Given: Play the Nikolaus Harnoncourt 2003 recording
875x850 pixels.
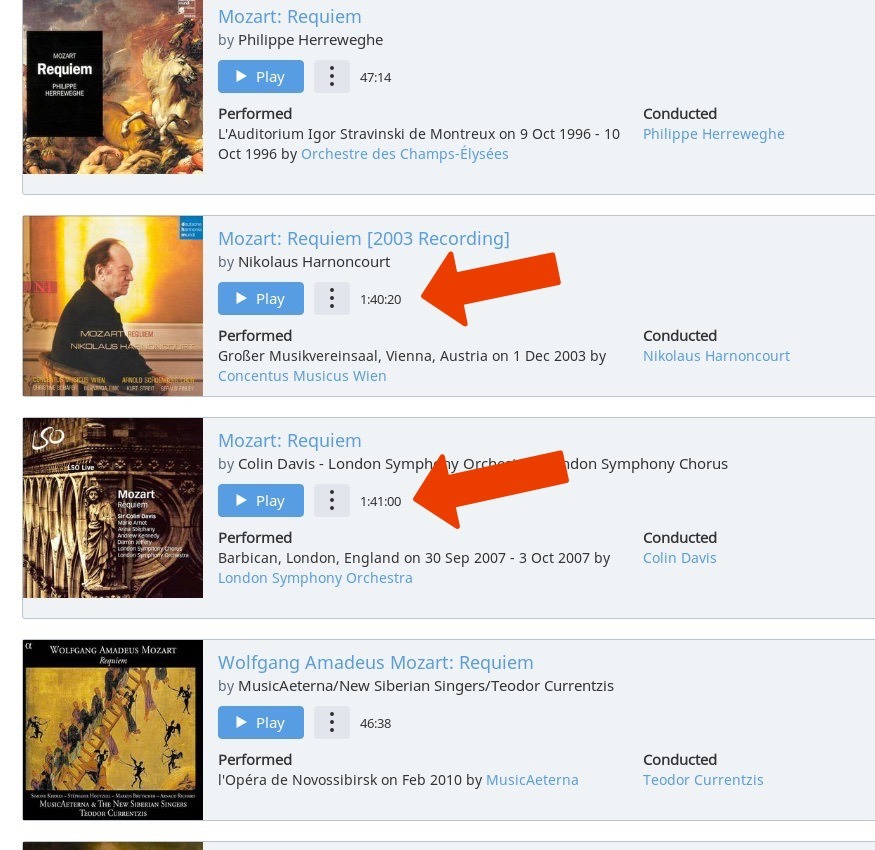Looking at the screenshot, I should point(261,299).
